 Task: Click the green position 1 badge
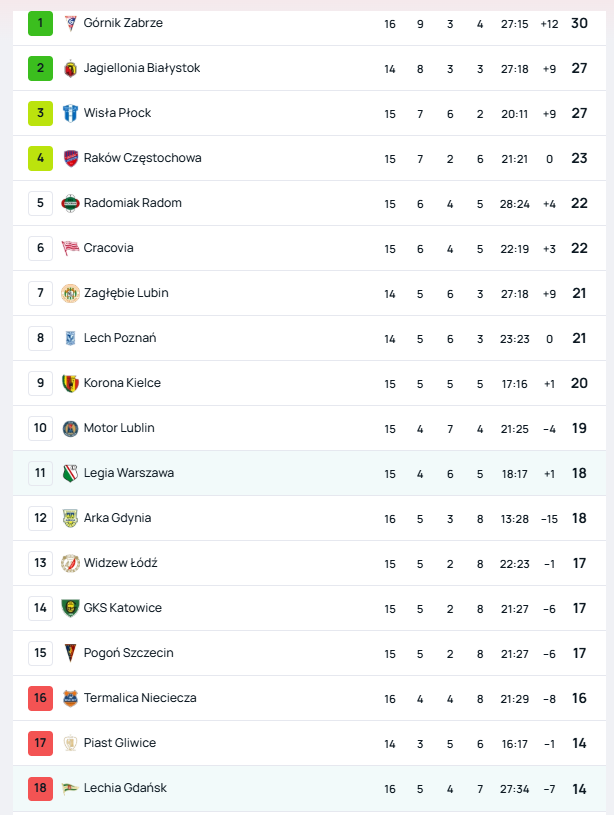click(x=40, y=23)
